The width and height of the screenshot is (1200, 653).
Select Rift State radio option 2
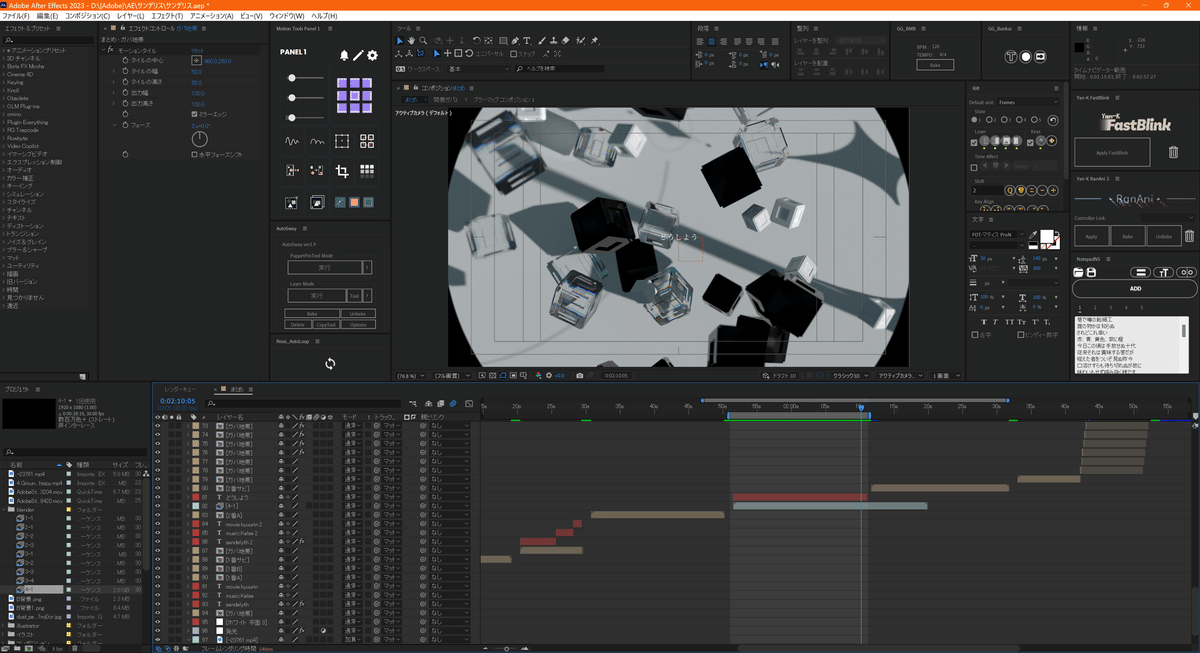pos(989,119)
